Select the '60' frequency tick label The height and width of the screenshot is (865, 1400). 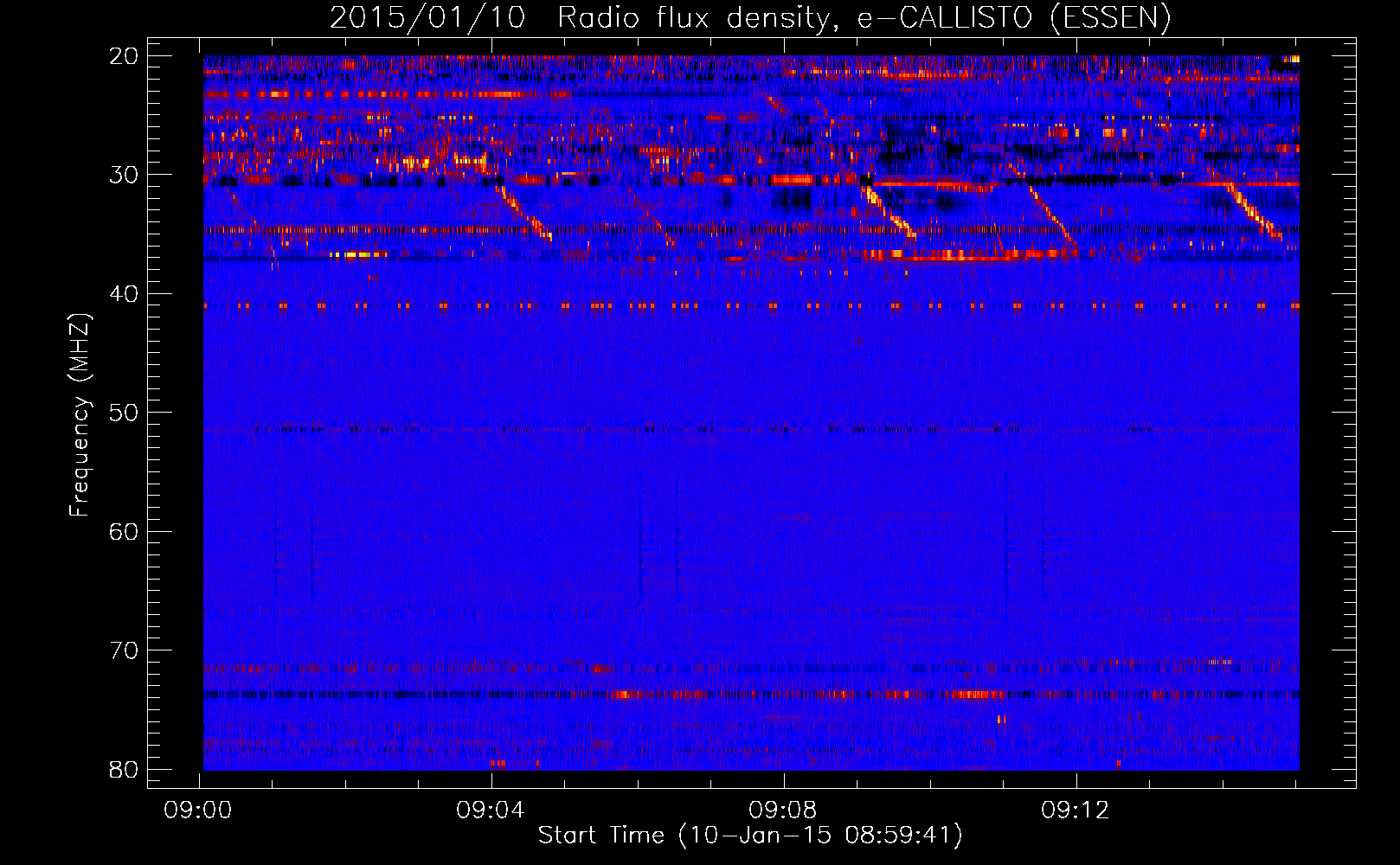tap(124, 531)
